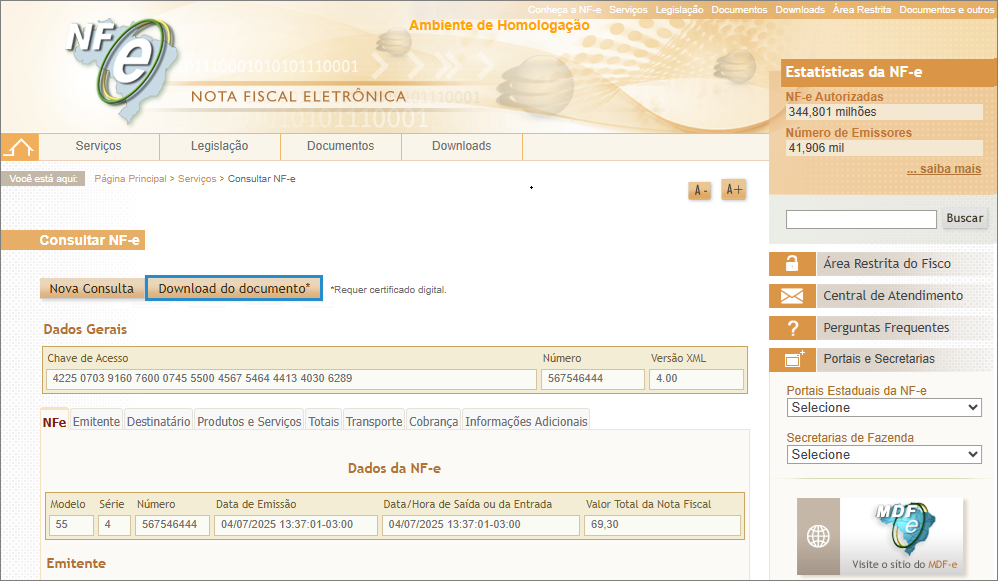This screenshot has height=581, width=998.
Task: Click the home icon in navigation bar
Action: pos(19,147)
